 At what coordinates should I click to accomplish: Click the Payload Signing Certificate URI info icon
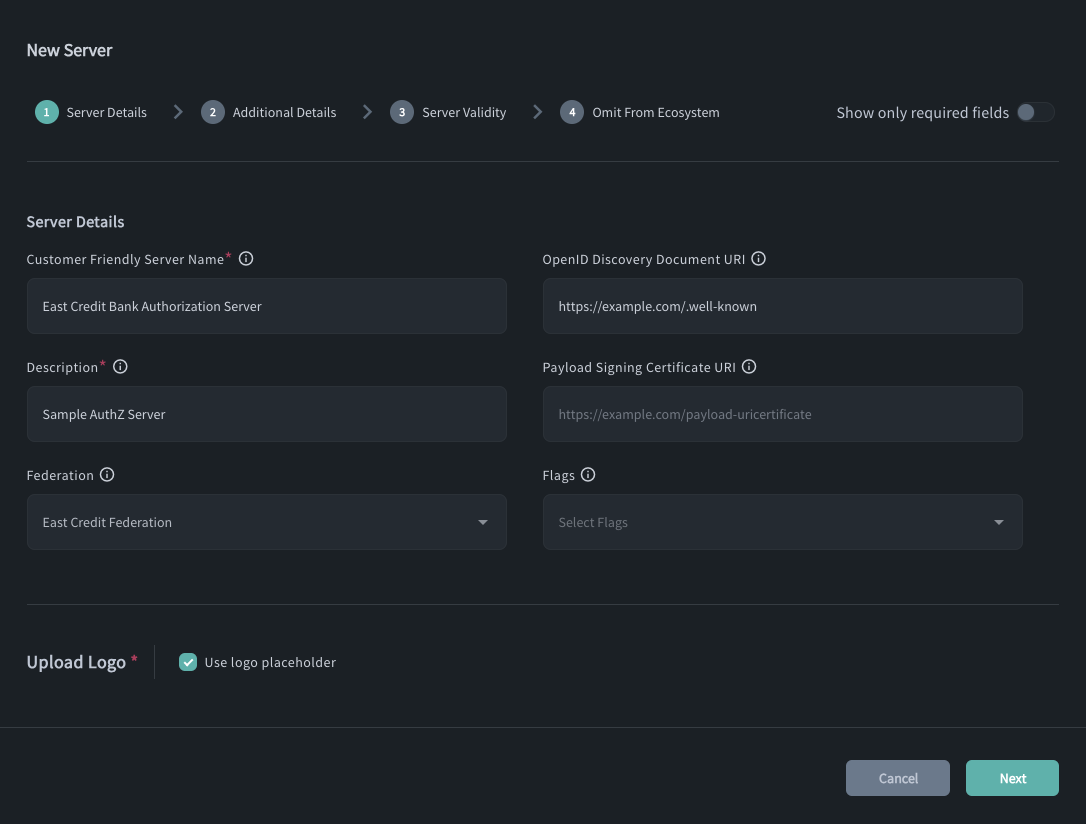pos(749,366)
